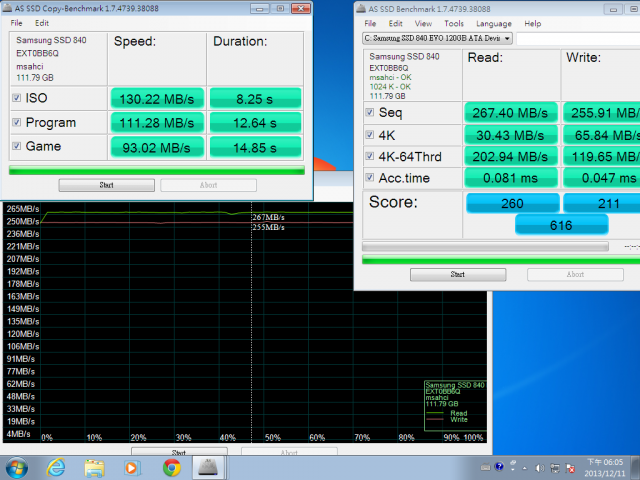
Task: Click Start in the AS SSD Benchmark window
Action: coord(458,275)
